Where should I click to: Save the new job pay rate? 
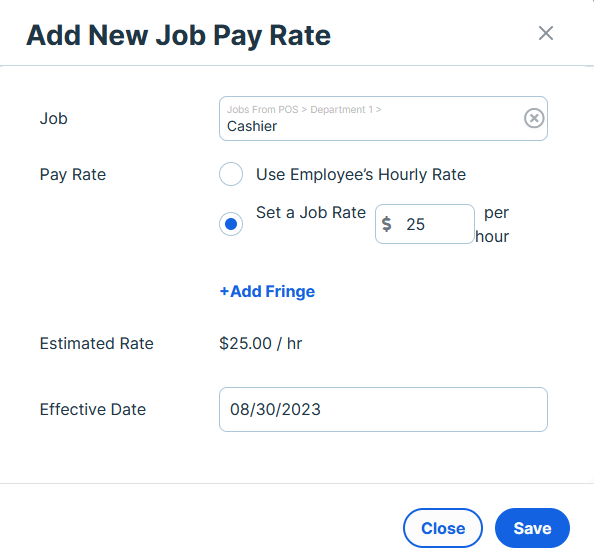point(532,528)
